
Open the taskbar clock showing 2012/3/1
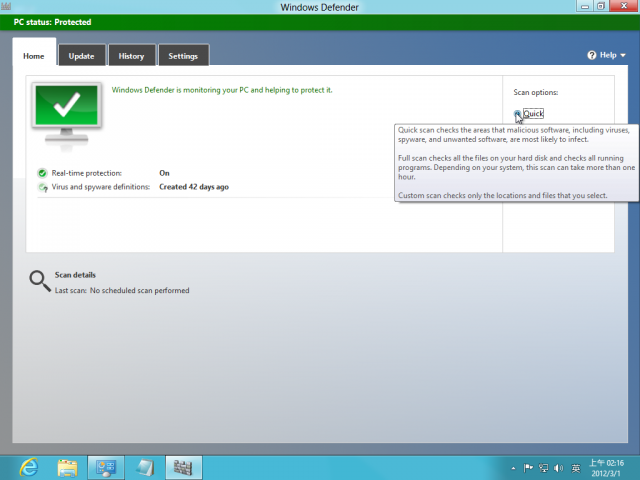click(x=606, y=468)
